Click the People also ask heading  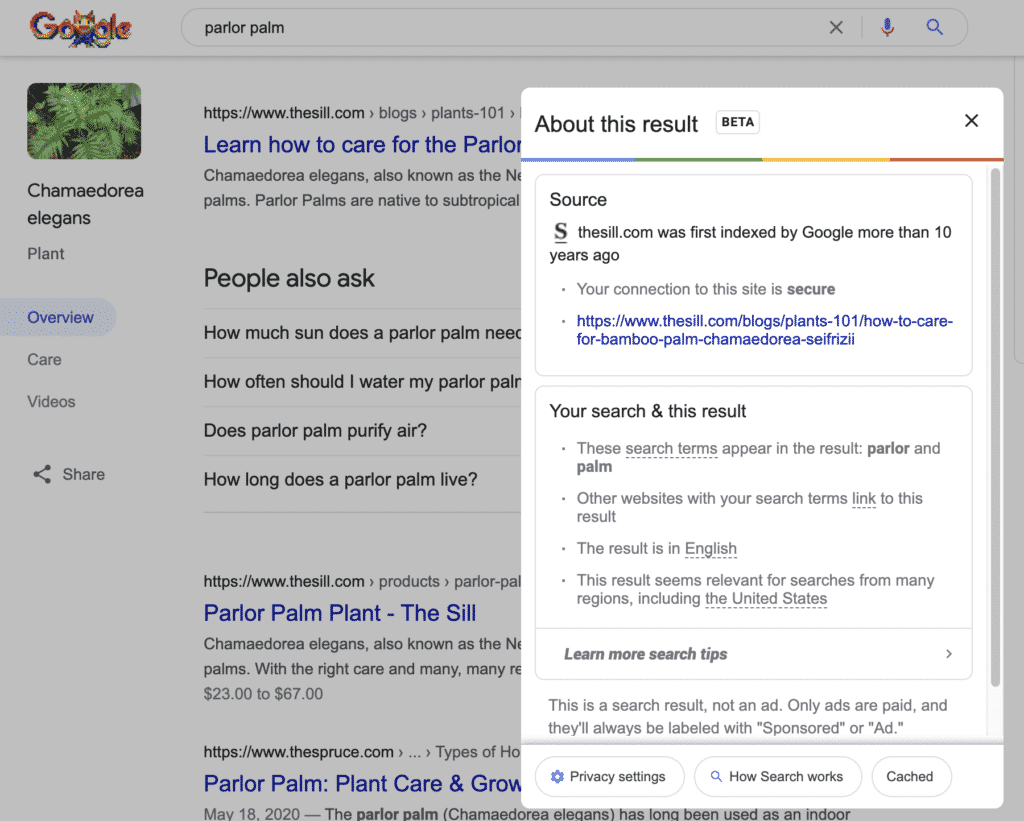click(x=289, y=278)
